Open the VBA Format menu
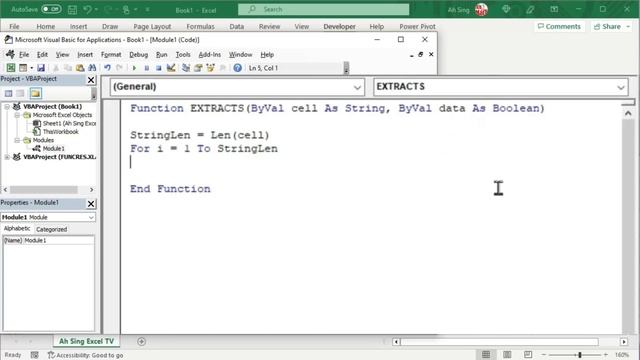640x360 pixels. (x=111, y=55)
